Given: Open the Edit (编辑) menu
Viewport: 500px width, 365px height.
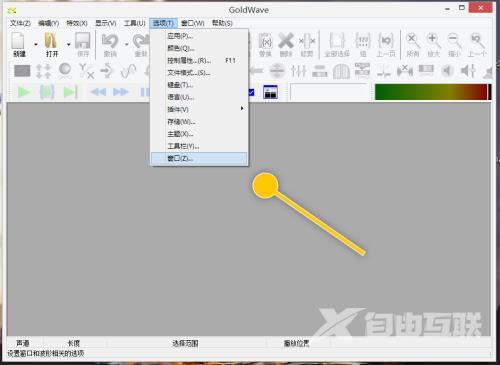Looking at the screenshot, I should click(49, 23).
